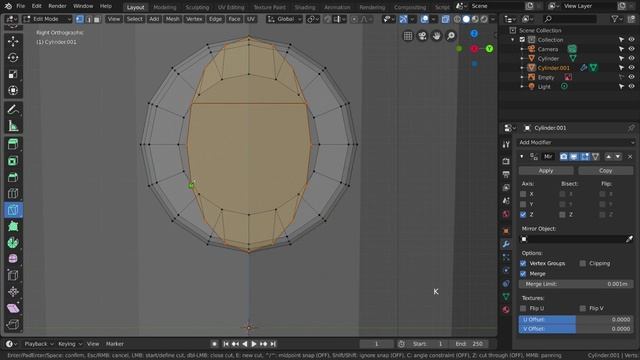Select the Inset Faces tool
This screenshot has height=360, width=640.
click(x=13, y=161)
